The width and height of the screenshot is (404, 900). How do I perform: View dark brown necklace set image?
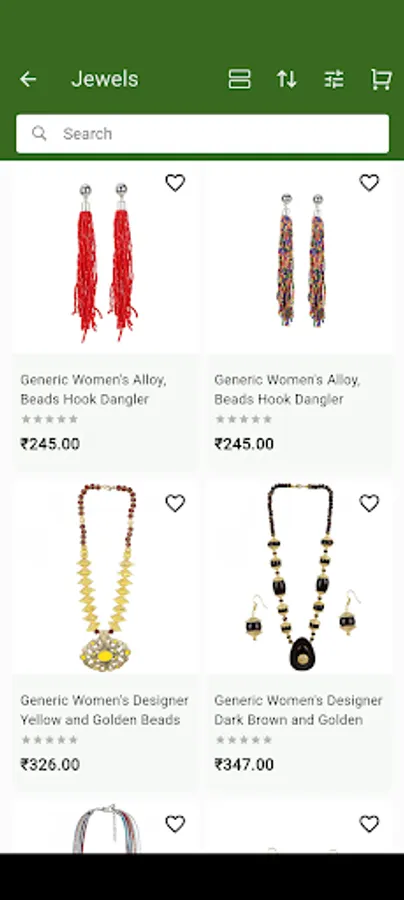click(300, 577)
